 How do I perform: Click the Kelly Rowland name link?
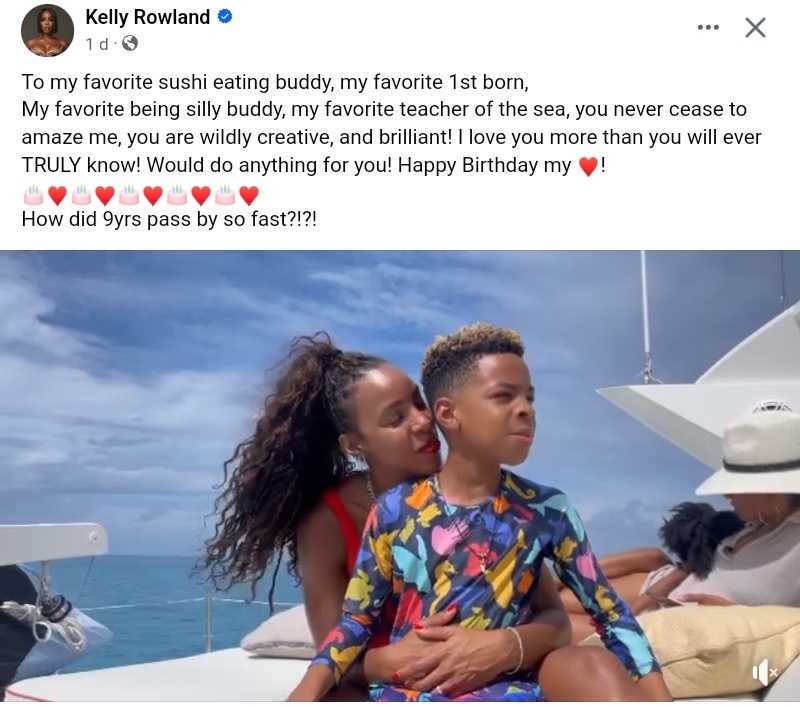[x=147, y=17]
